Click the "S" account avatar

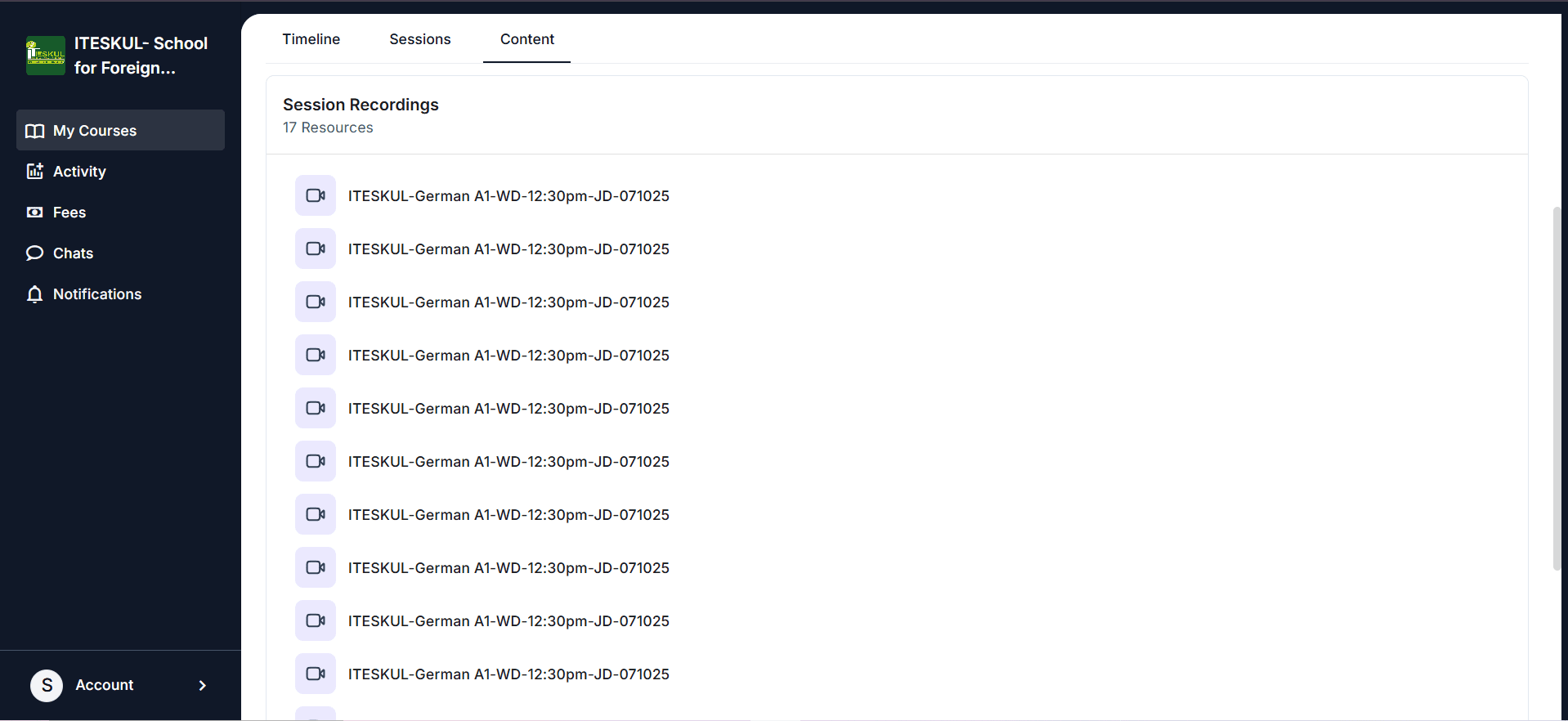pyautogui.click(x=47, y=685)
